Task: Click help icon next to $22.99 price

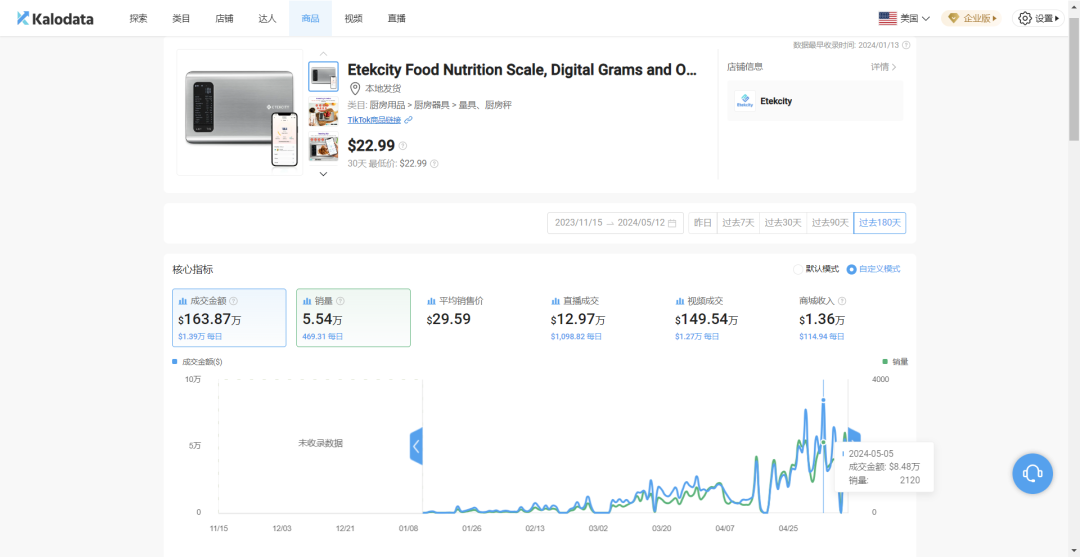Action: click(x=402, y=146)
